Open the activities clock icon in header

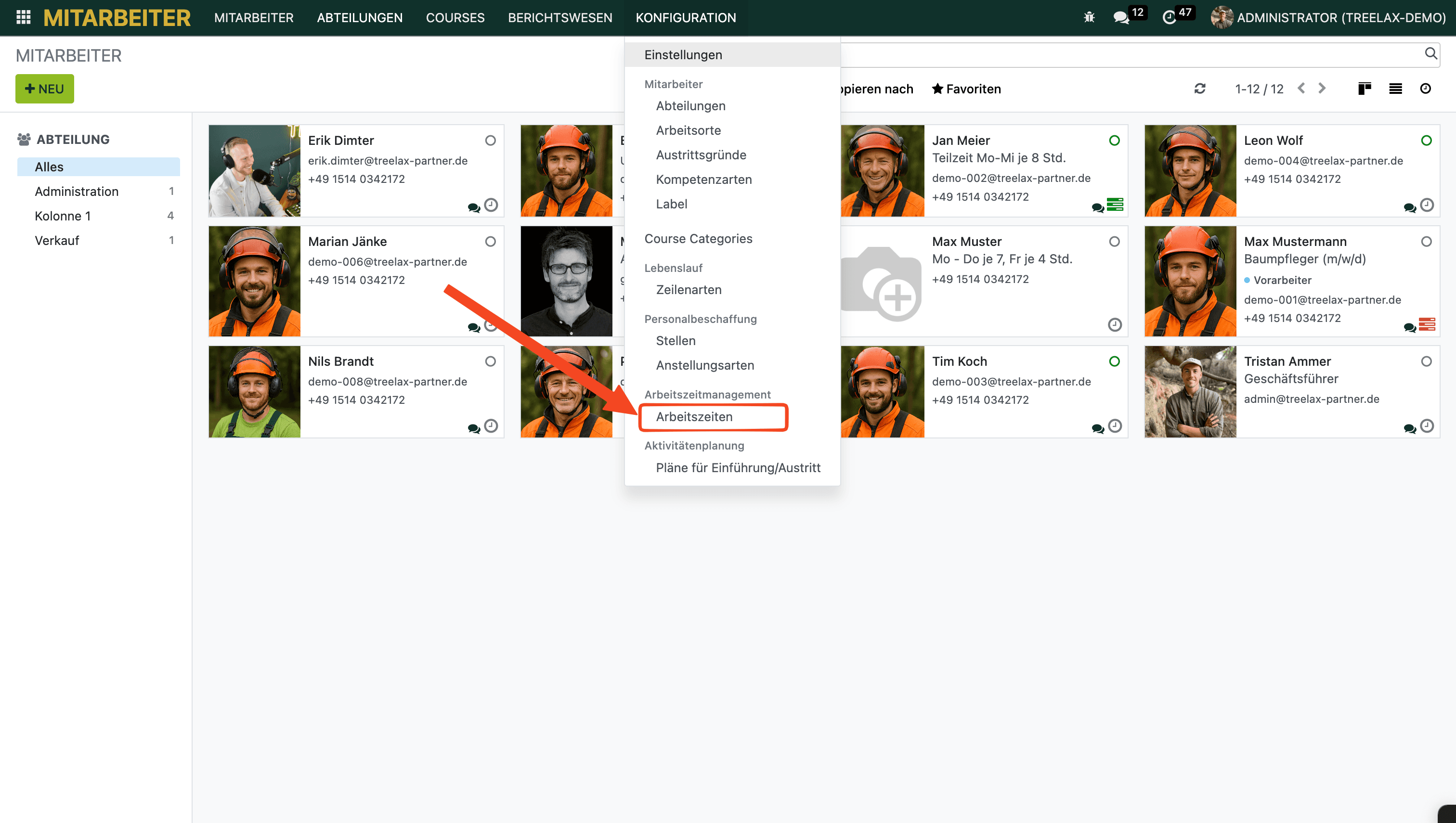pyautogui.click(x=1170, y=17)
